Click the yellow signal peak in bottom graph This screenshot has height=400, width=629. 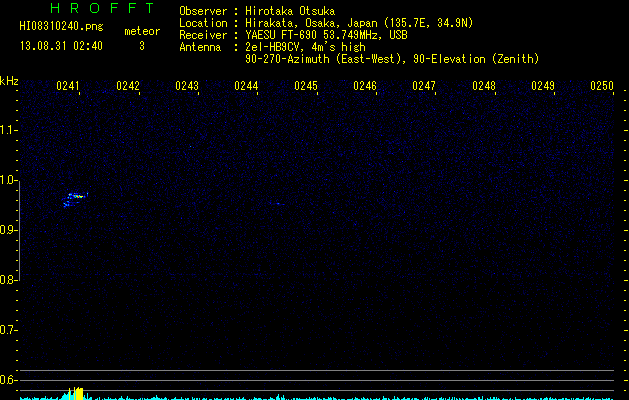[x=76, y=393]
